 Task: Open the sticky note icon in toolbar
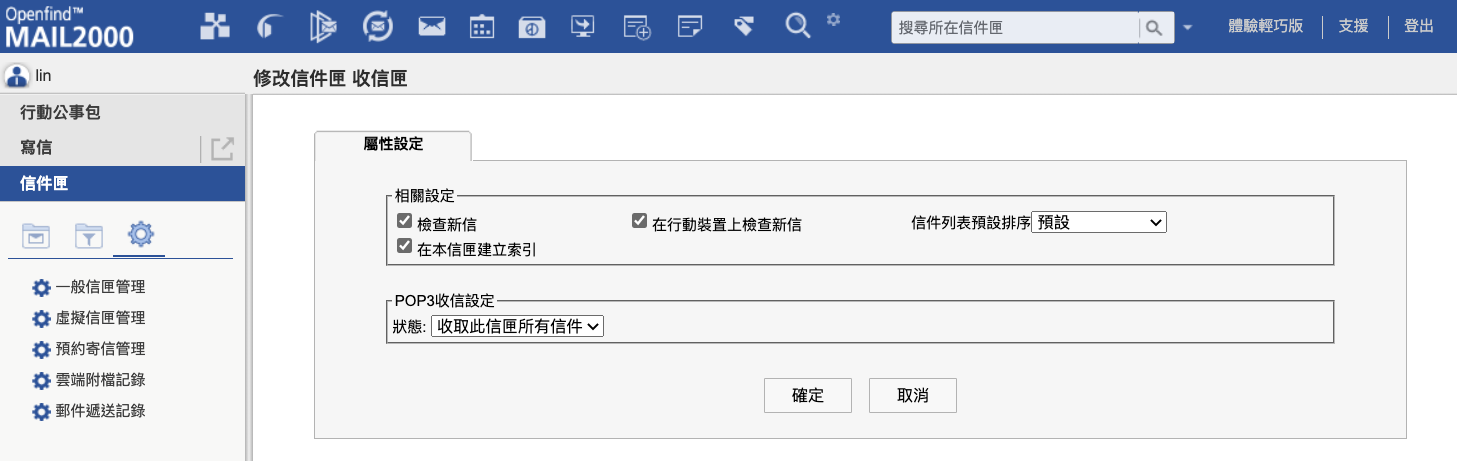tap(690, 27)
